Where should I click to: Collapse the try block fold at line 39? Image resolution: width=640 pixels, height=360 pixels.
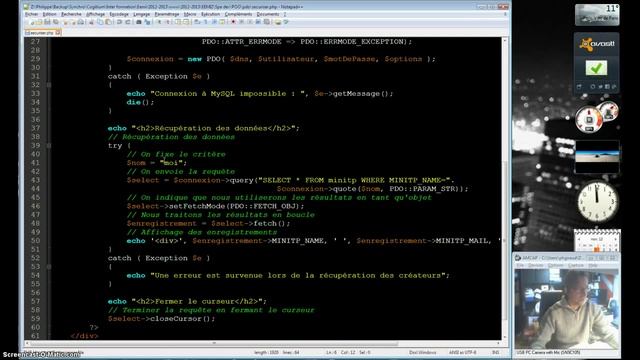point(49,145)
